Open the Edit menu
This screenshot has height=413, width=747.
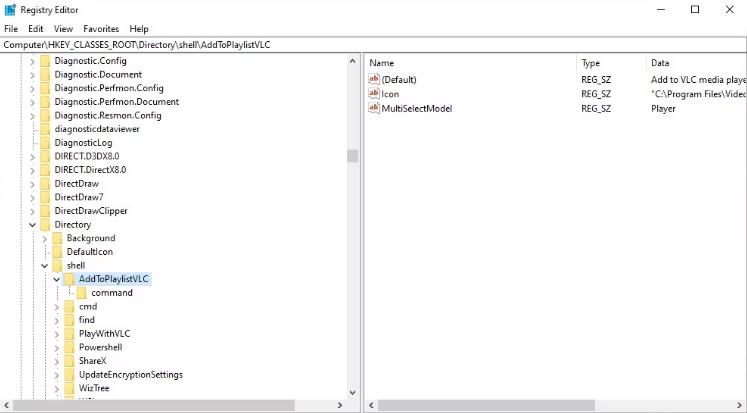tap(36, 29)
